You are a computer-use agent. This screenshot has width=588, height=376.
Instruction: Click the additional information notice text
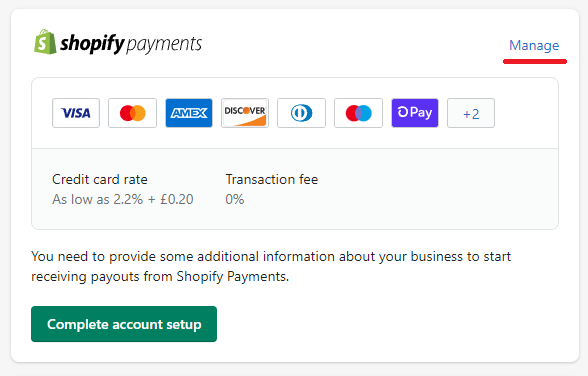271,267
